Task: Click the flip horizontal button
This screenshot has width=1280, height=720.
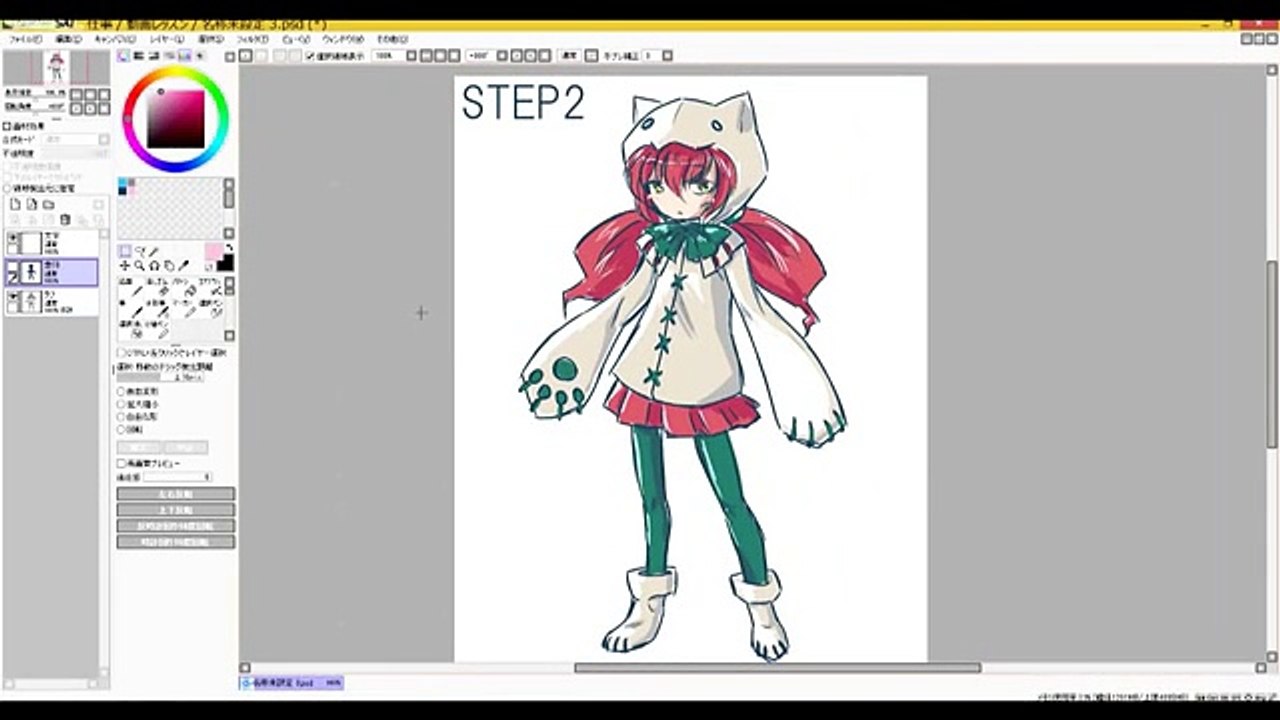Action: click(175, 494)
